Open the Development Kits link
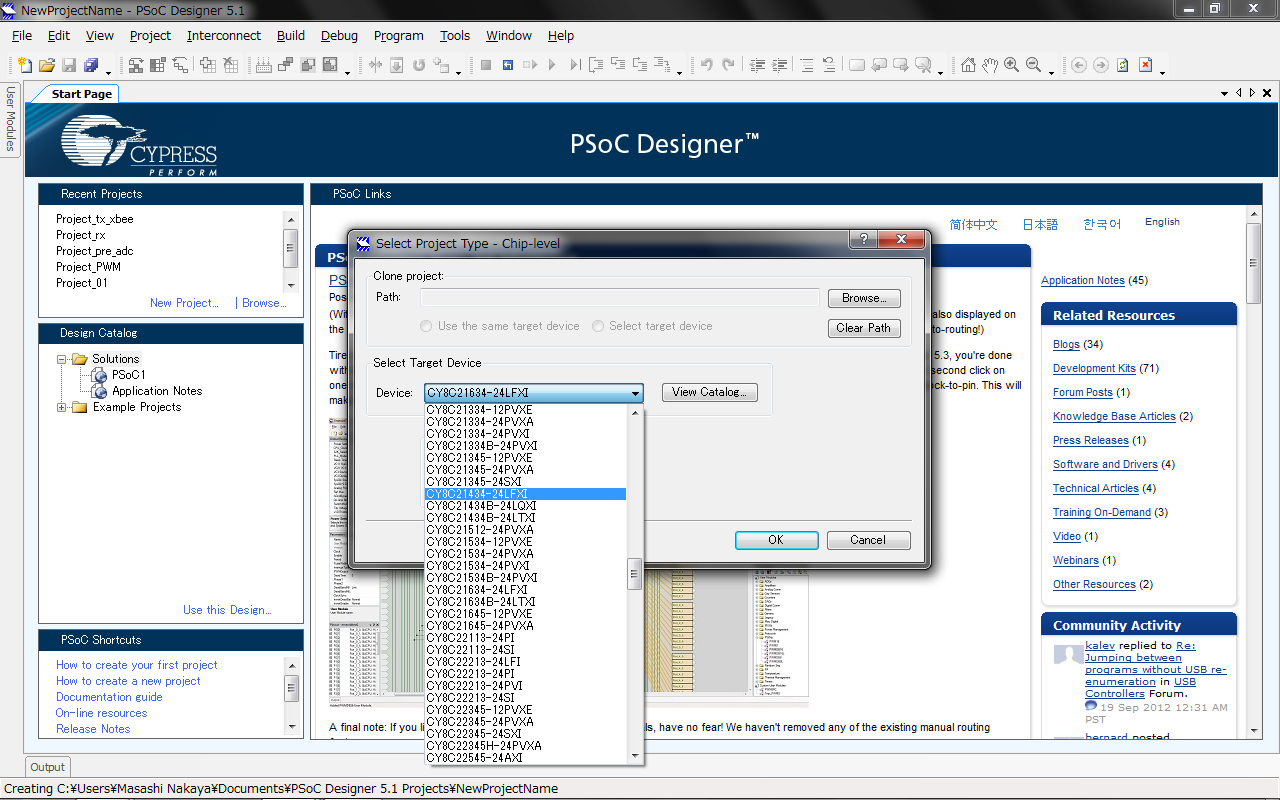Screen dimensions: 1280x800 click(x=1094, y=368)
